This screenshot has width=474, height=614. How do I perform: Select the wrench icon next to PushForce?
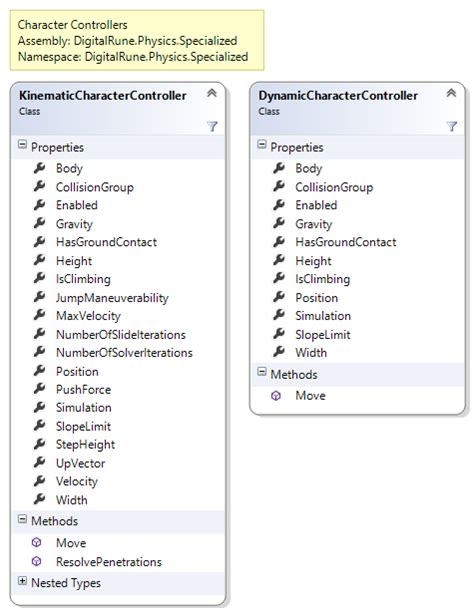click(39, 389)
